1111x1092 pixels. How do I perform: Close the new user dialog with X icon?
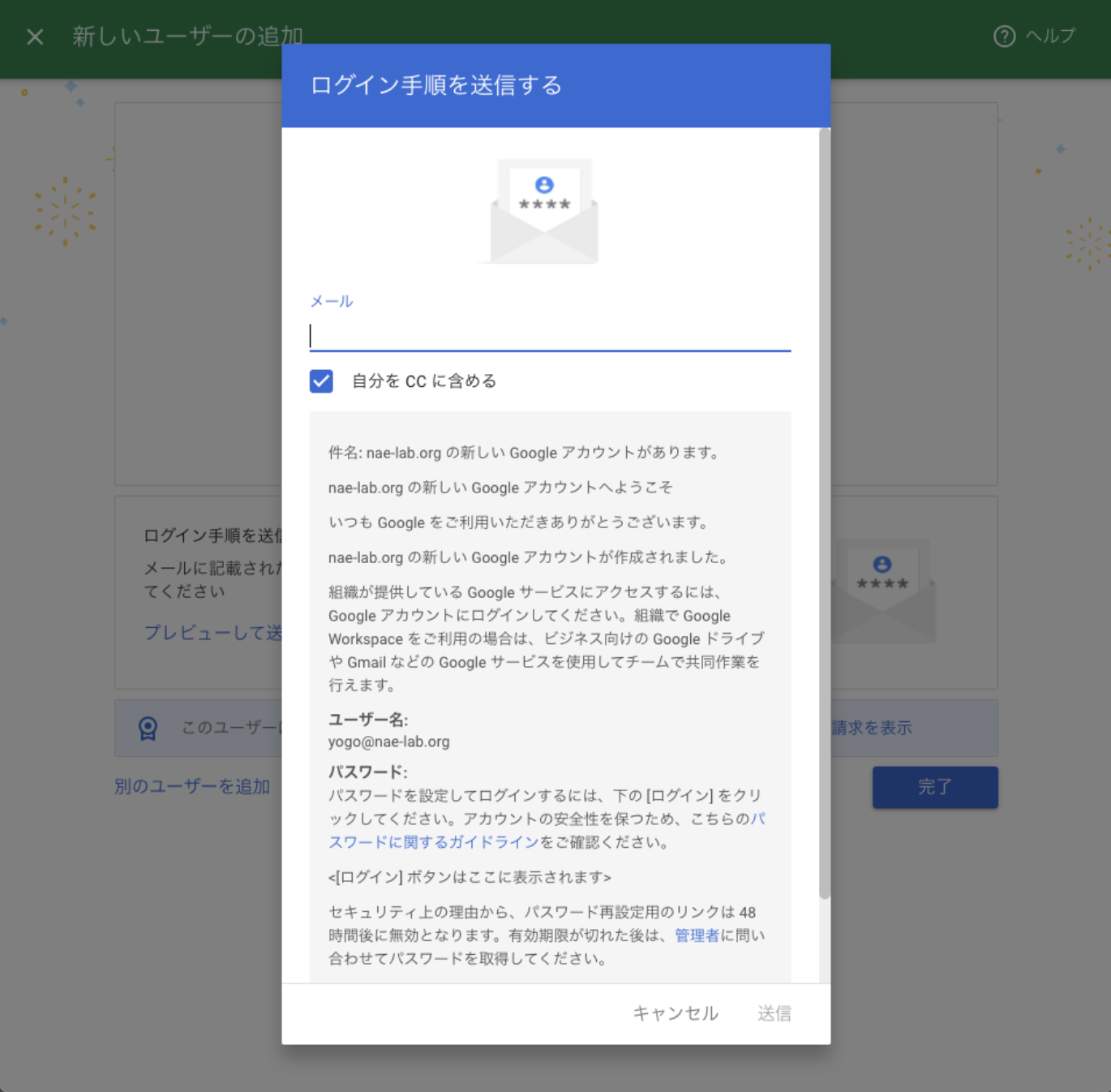click(x=35, y=37)
